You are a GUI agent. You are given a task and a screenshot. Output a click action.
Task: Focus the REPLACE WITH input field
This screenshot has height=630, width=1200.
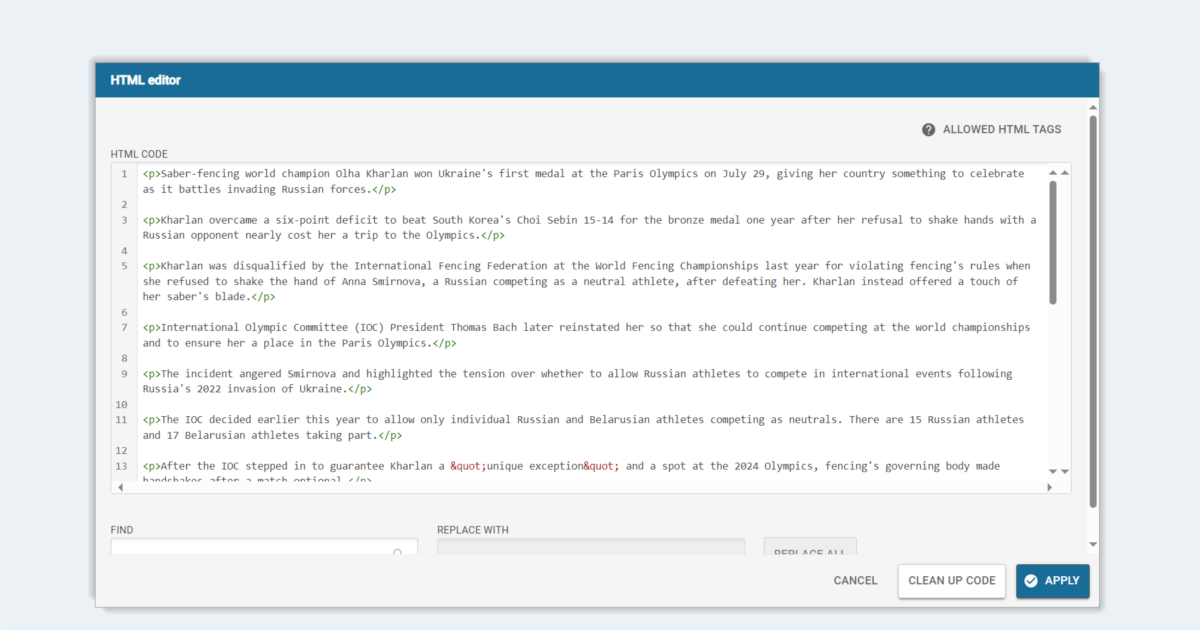[591, 546]
